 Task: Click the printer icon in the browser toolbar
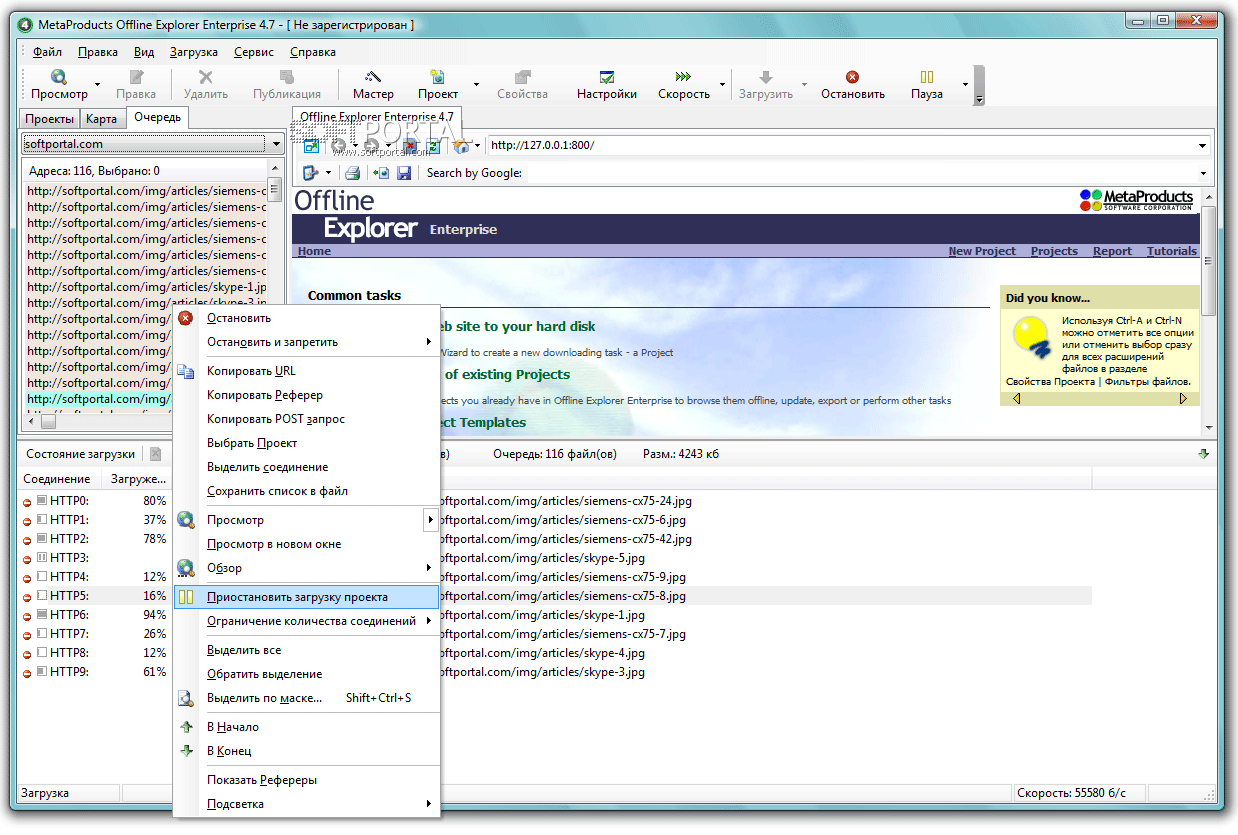pyautogui.click(x=353, y=173)
